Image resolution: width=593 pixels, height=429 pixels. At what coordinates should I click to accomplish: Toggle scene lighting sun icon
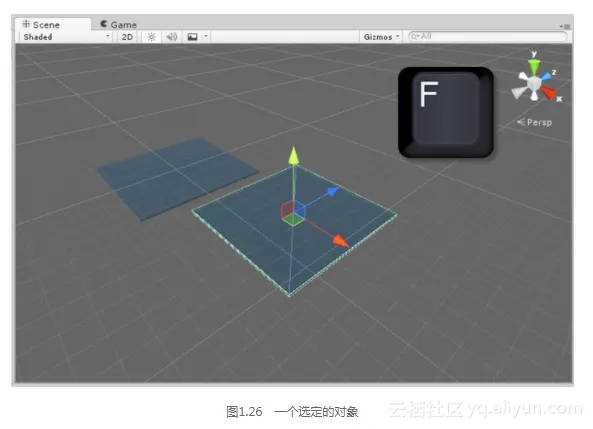tap(151, 37)
